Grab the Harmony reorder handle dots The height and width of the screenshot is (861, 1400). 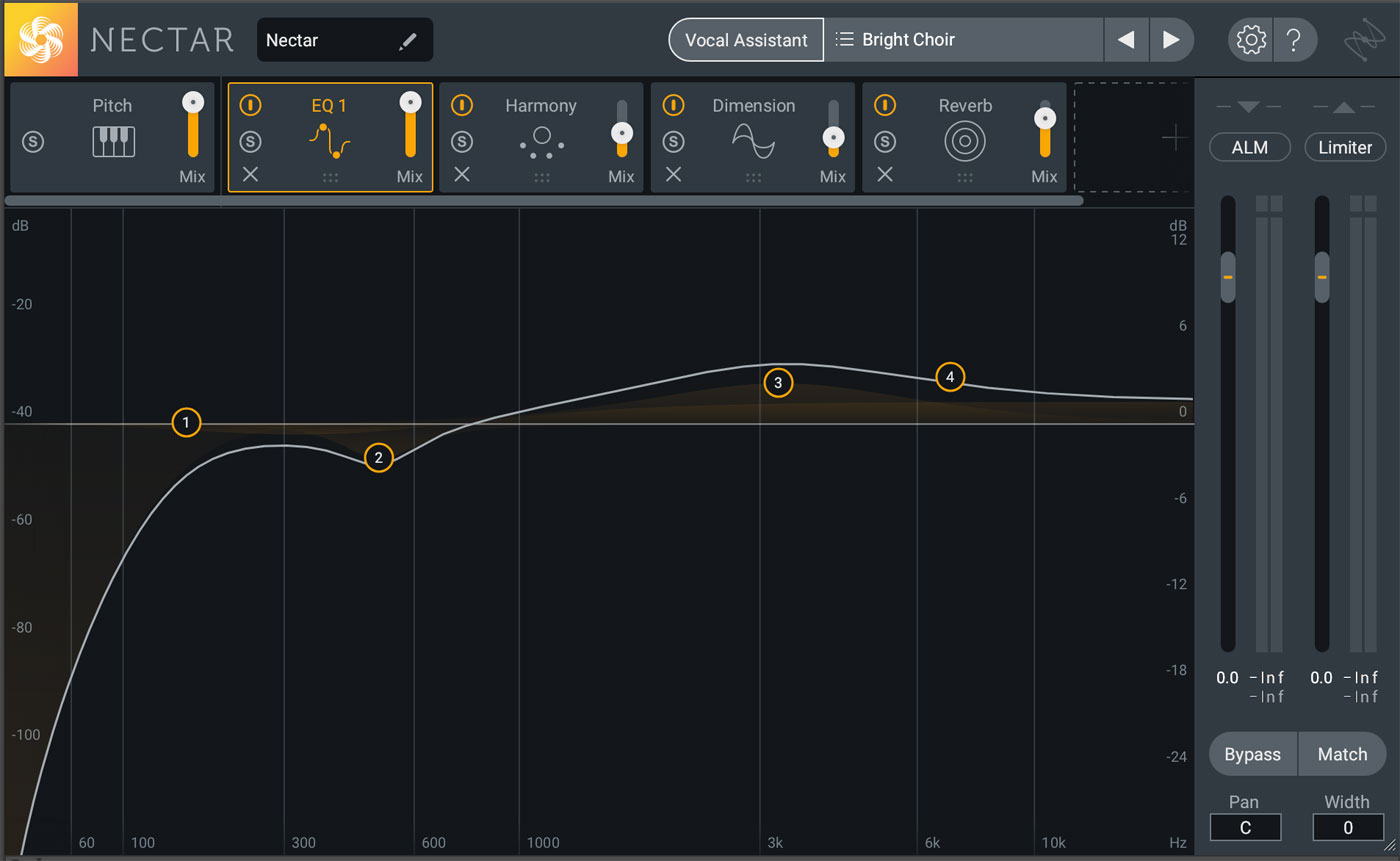coord(542,178)
